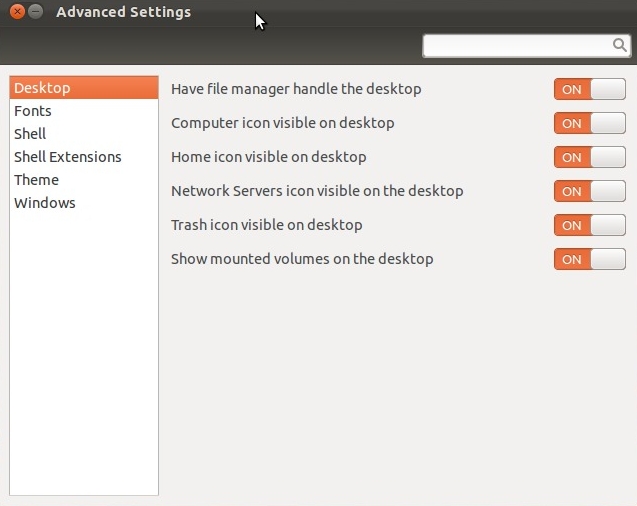Click empty area below sidebar list
637x506 pixels.
(84, 353)
